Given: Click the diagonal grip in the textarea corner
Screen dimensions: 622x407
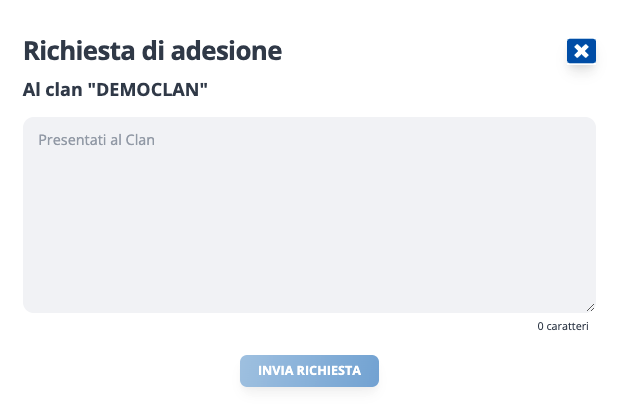Looking at the screenshot, I should [x=590, y=307].
